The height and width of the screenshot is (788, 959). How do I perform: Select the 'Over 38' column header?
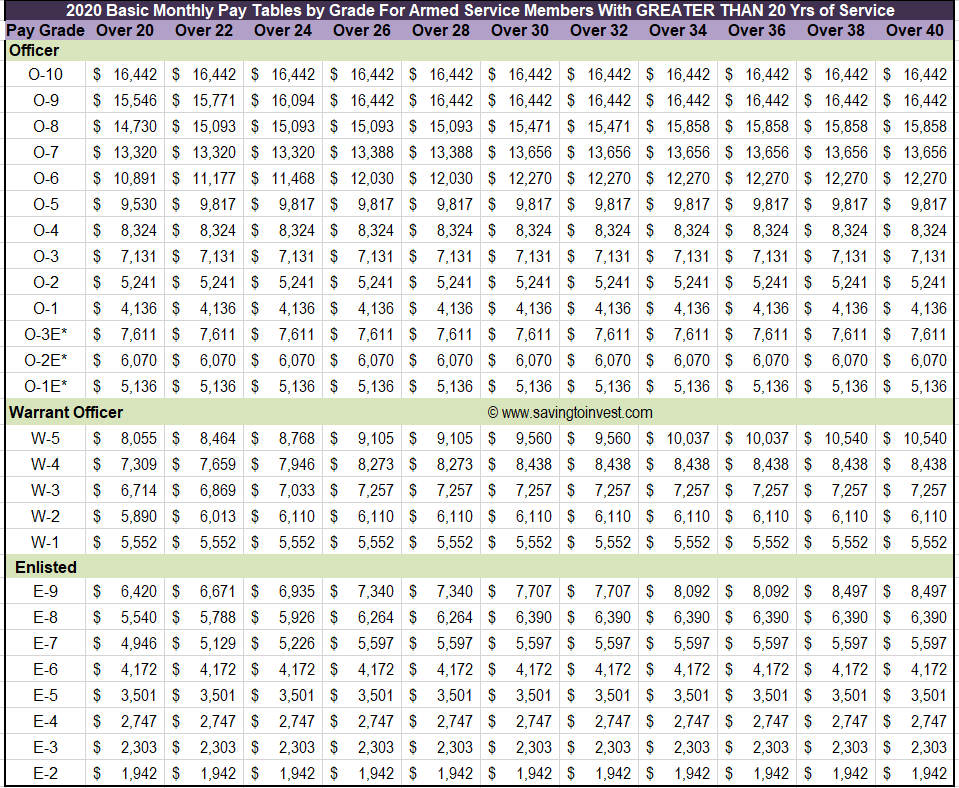click(835, 31)
